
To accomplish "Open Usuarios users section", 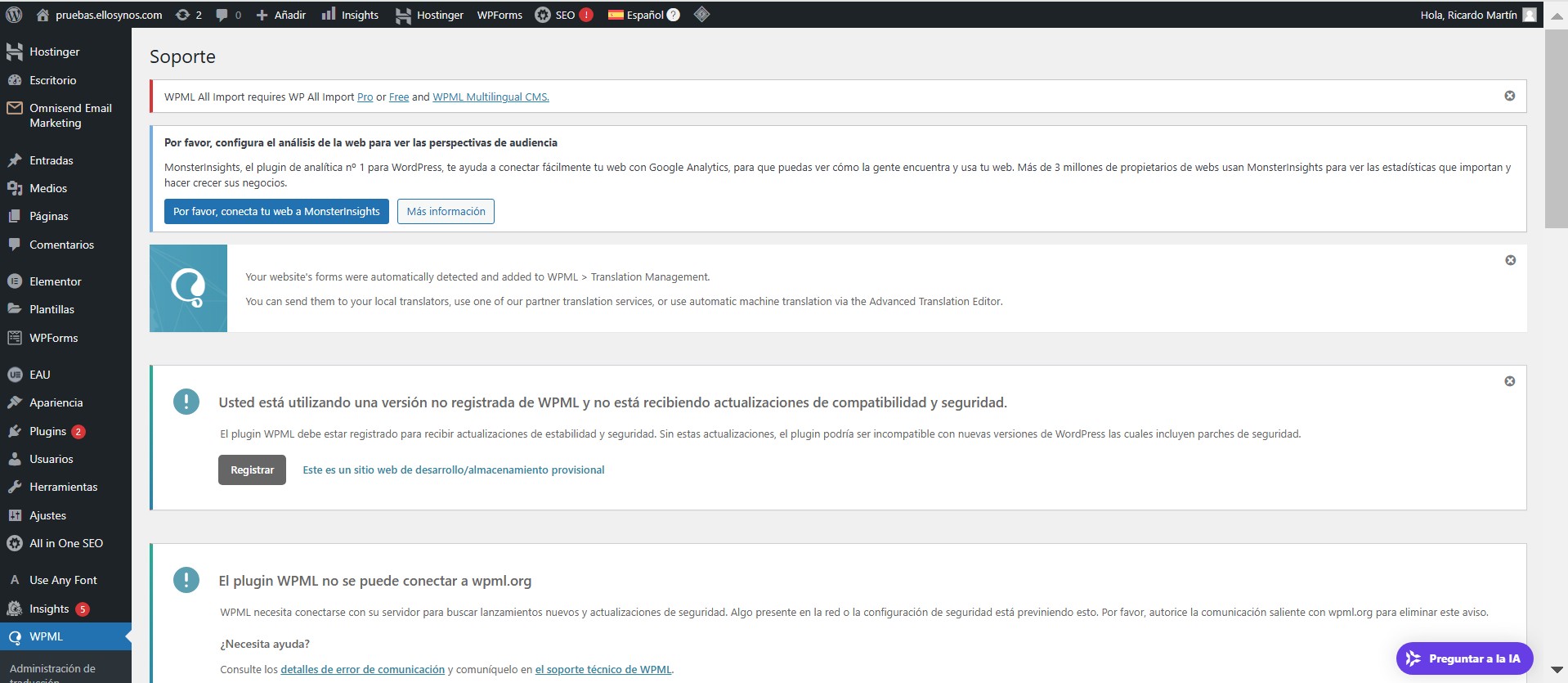I will coord(65,459).
